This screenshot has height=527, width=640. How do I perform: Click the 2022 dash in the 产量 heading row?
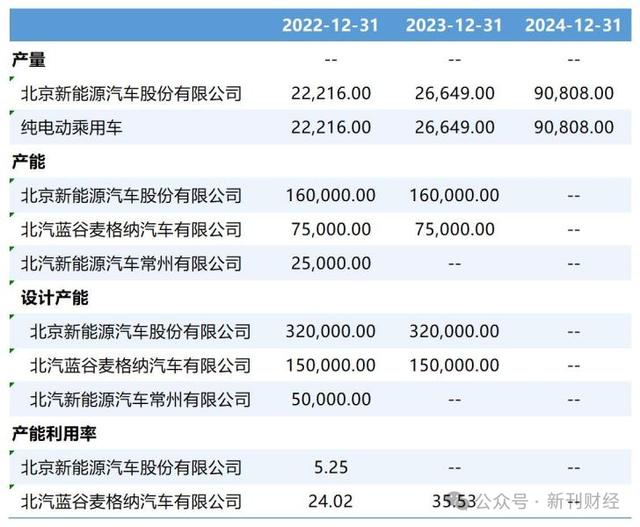click(x=331, y=60)
